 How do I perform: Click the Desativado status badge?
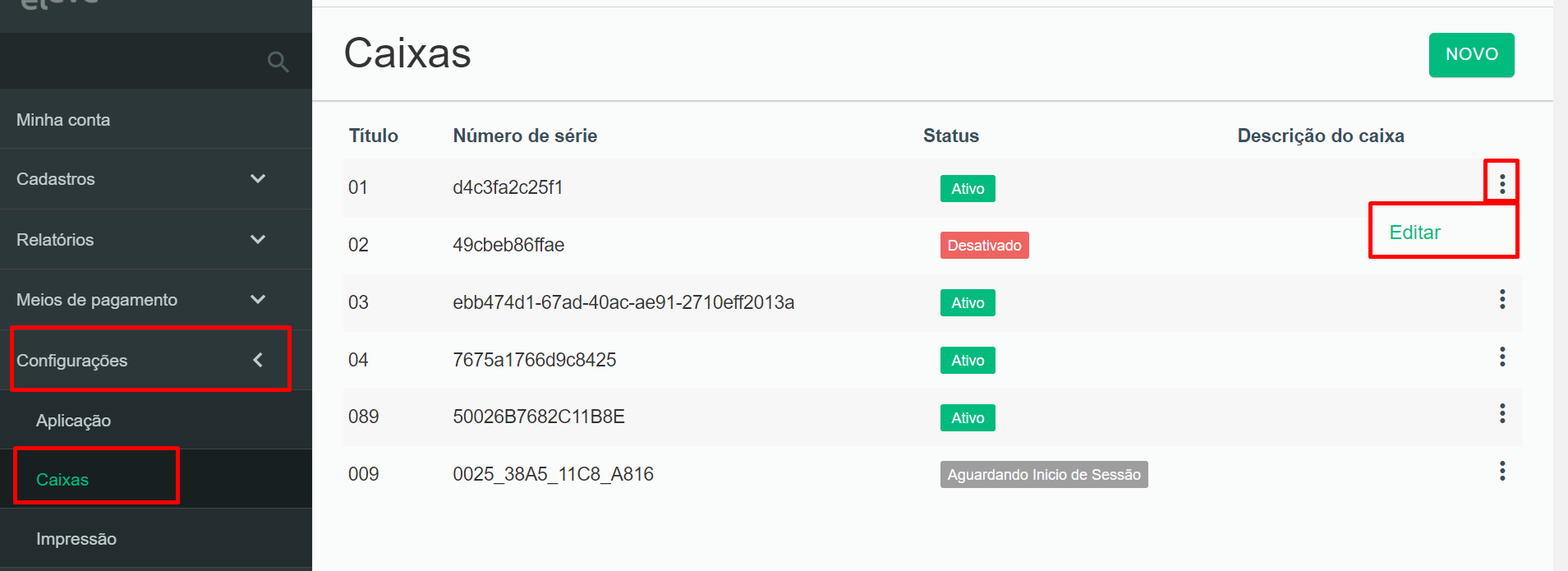[985, 246]
